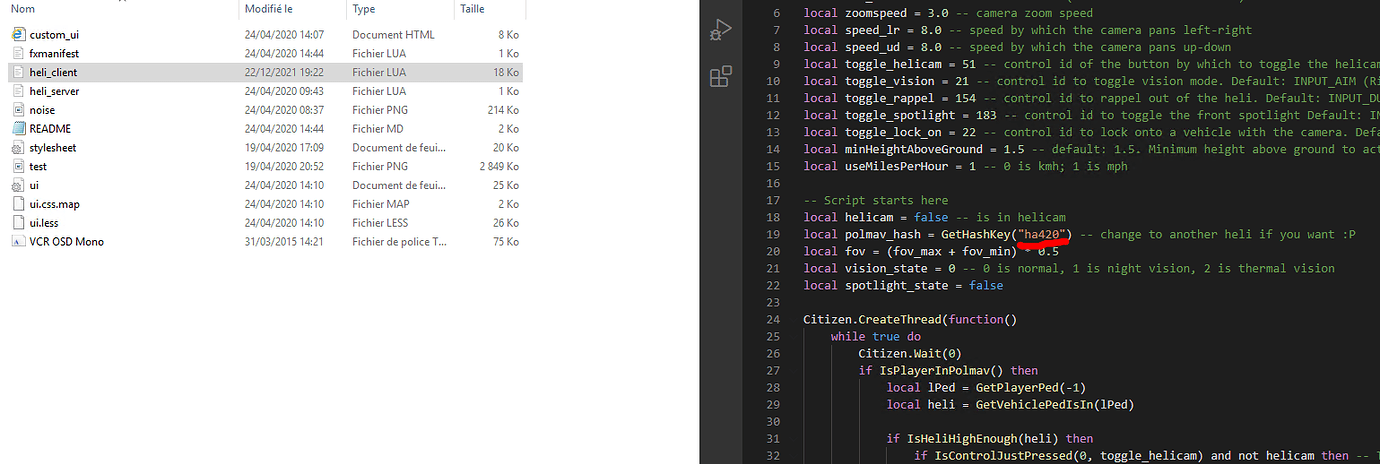Viewport: 1380px width, 464px height.
Task: Click the VCR OSD Mono font icon
Action: point(19,242)
